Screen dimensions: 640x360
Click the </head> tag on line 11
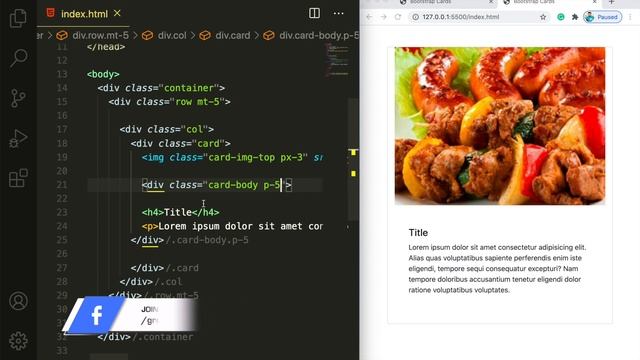click(106, 47)
